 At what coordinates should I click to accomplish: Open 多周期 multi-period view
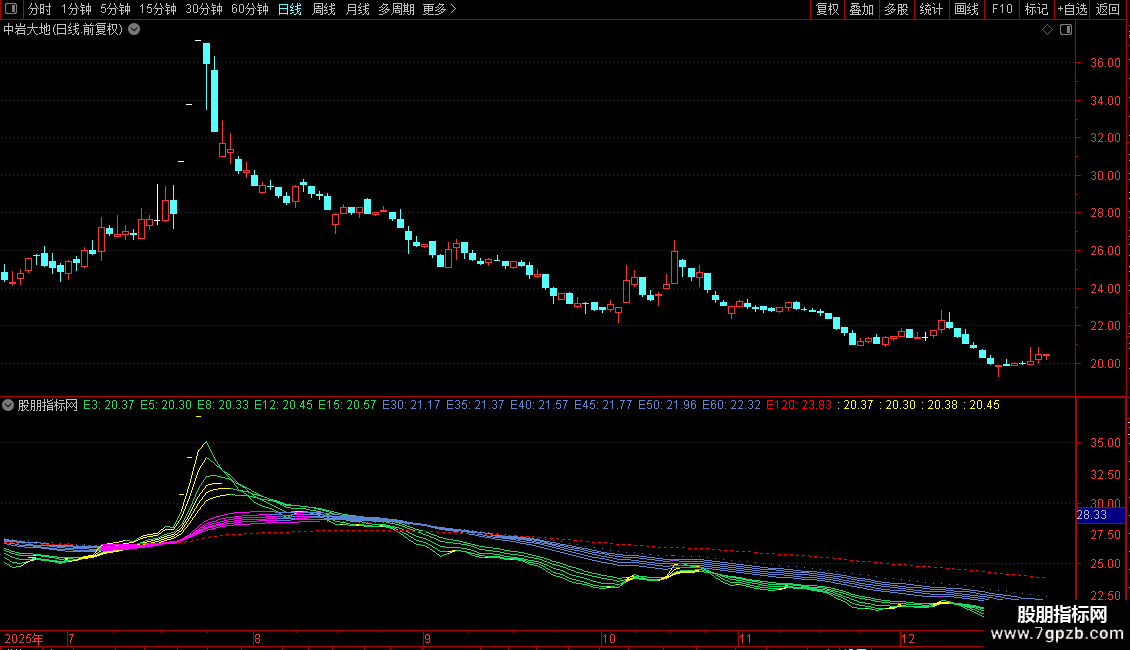pos(396,9)
